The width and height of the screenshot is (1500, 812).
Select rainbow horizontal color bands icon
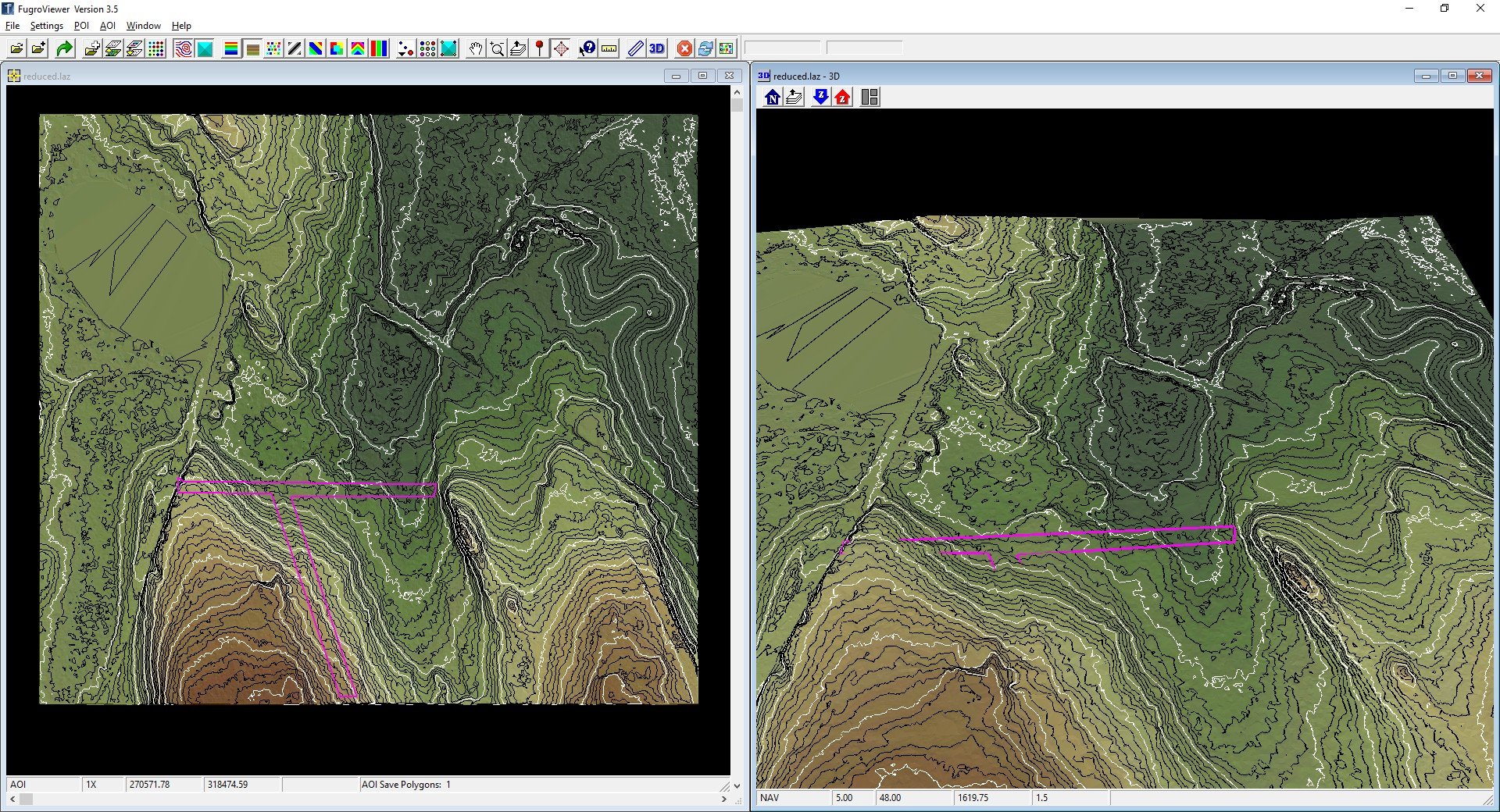[231, 48]
